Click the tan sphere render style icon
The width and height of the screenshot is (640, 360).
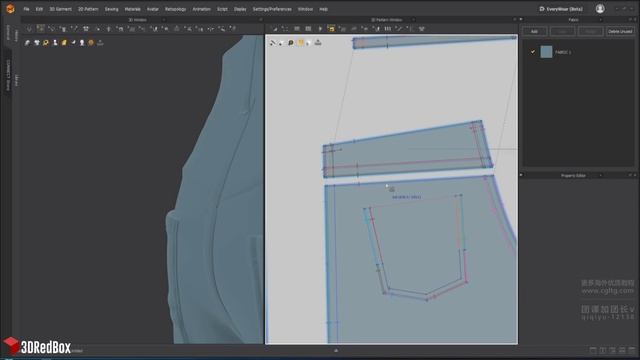pyautogui.click(x=91, y=42)
